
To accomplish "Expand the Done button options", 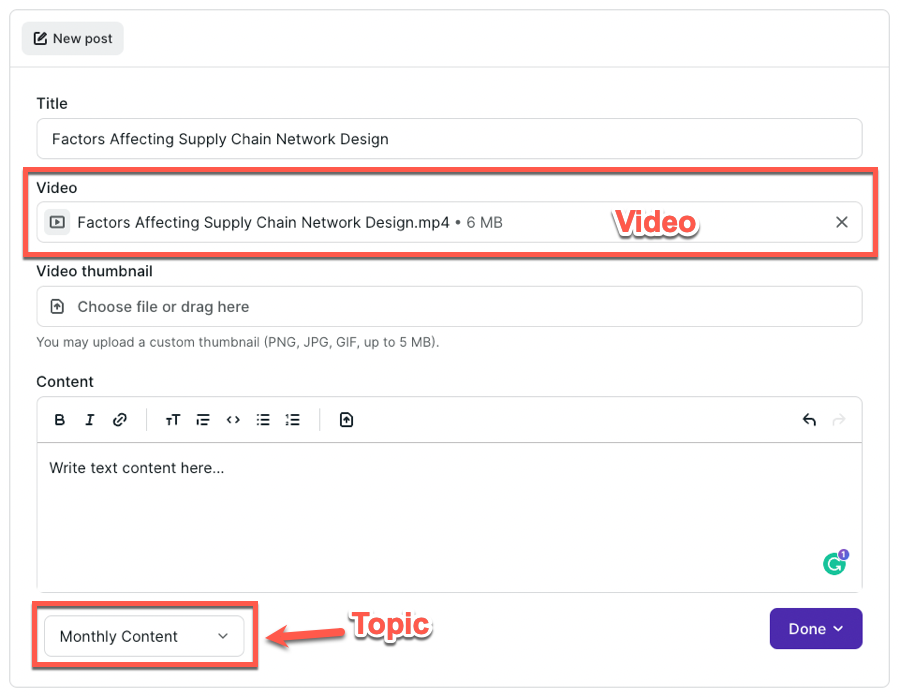I will coord(815,629).
